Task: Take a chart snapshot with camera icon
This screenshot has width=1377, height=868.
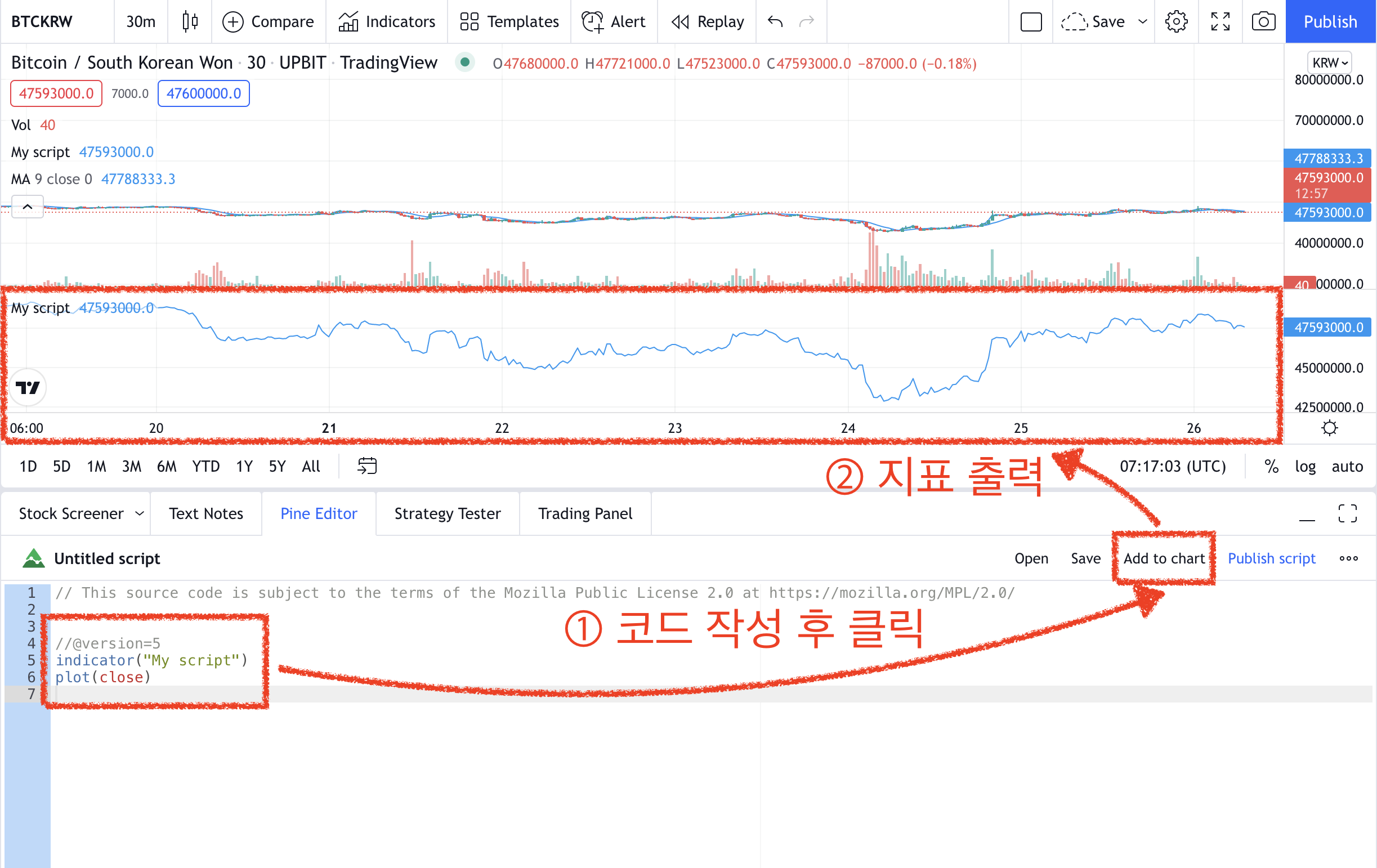Action: click(x=1263, y=22)
